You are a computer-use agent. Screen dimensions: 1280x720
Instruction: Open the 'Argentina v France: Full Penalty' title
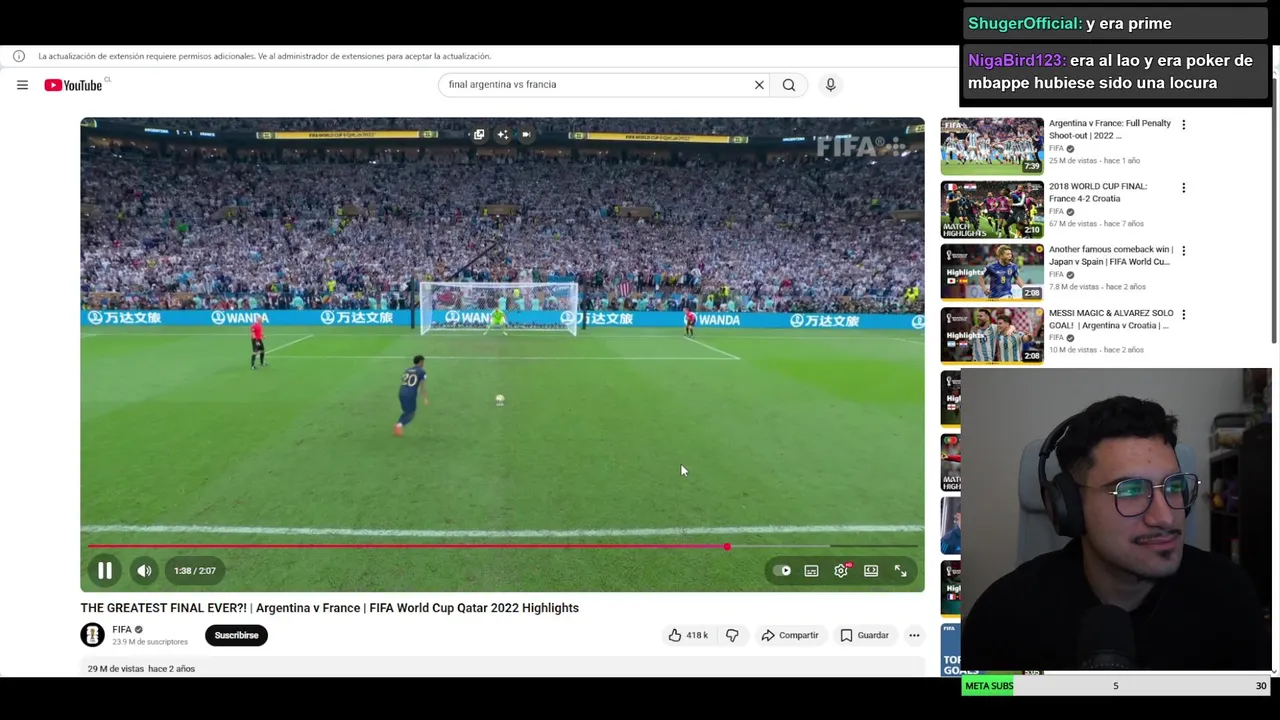(1109, 129)
